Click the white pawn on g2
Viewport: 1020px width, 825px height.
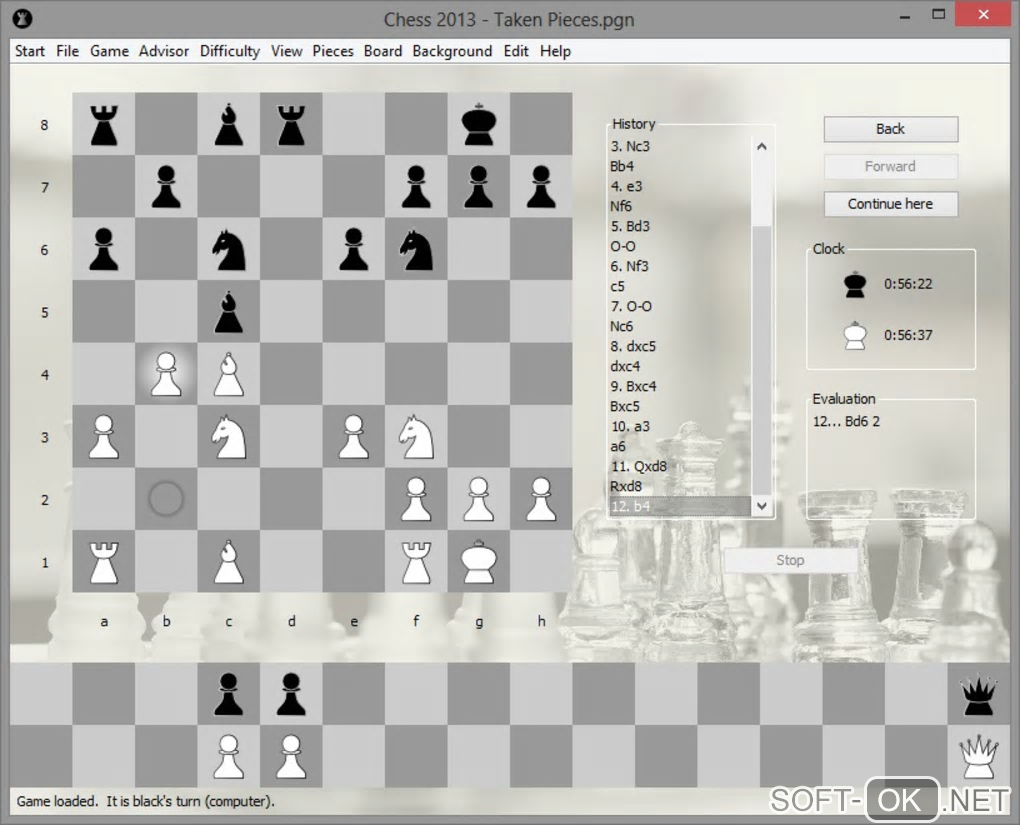click(x=479, y=499)
